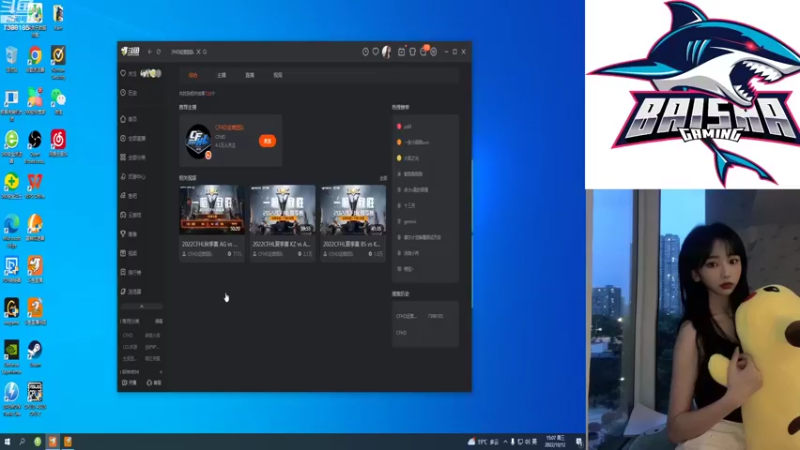Image resolution: width=800 pixels, height=450 pixels.
Task: Click the taskbar clock showing 15:07
Action: click(555, 441)
